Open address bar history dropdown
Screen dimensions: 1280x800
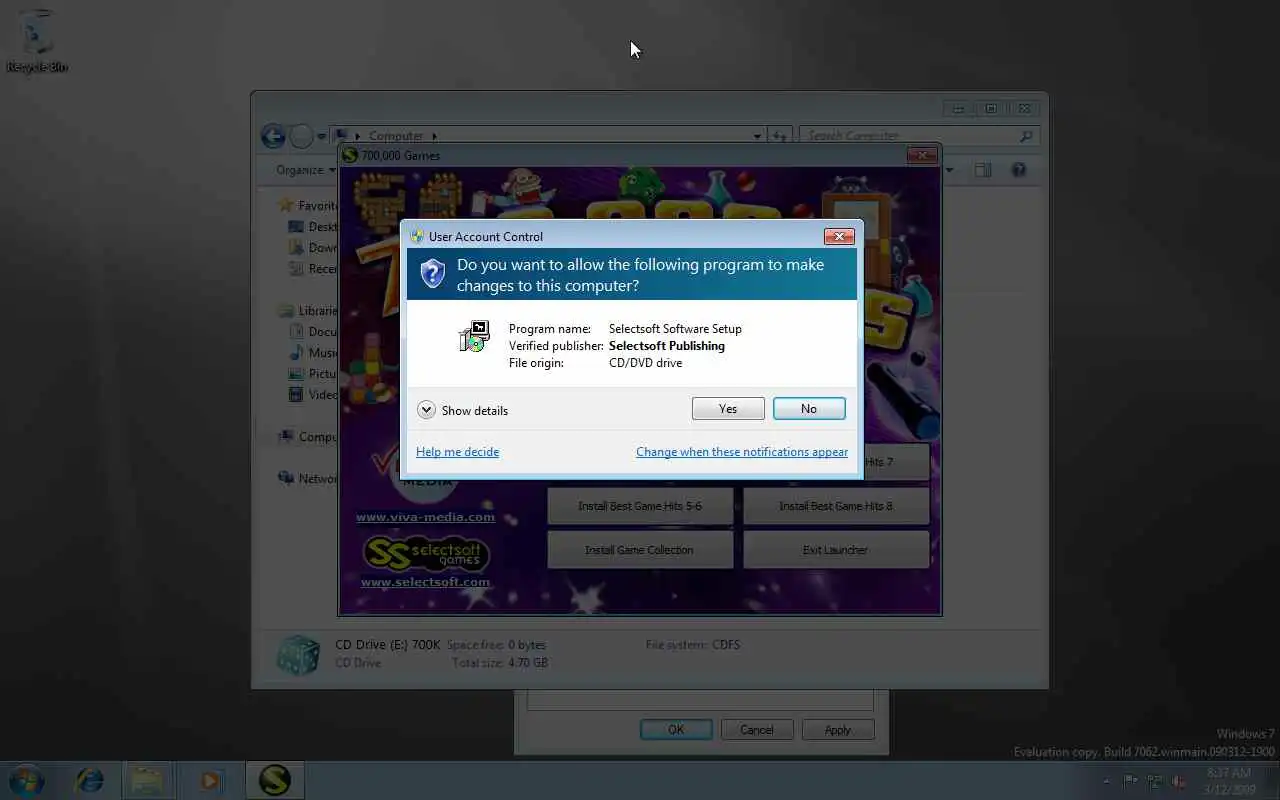tap(757, 136)
